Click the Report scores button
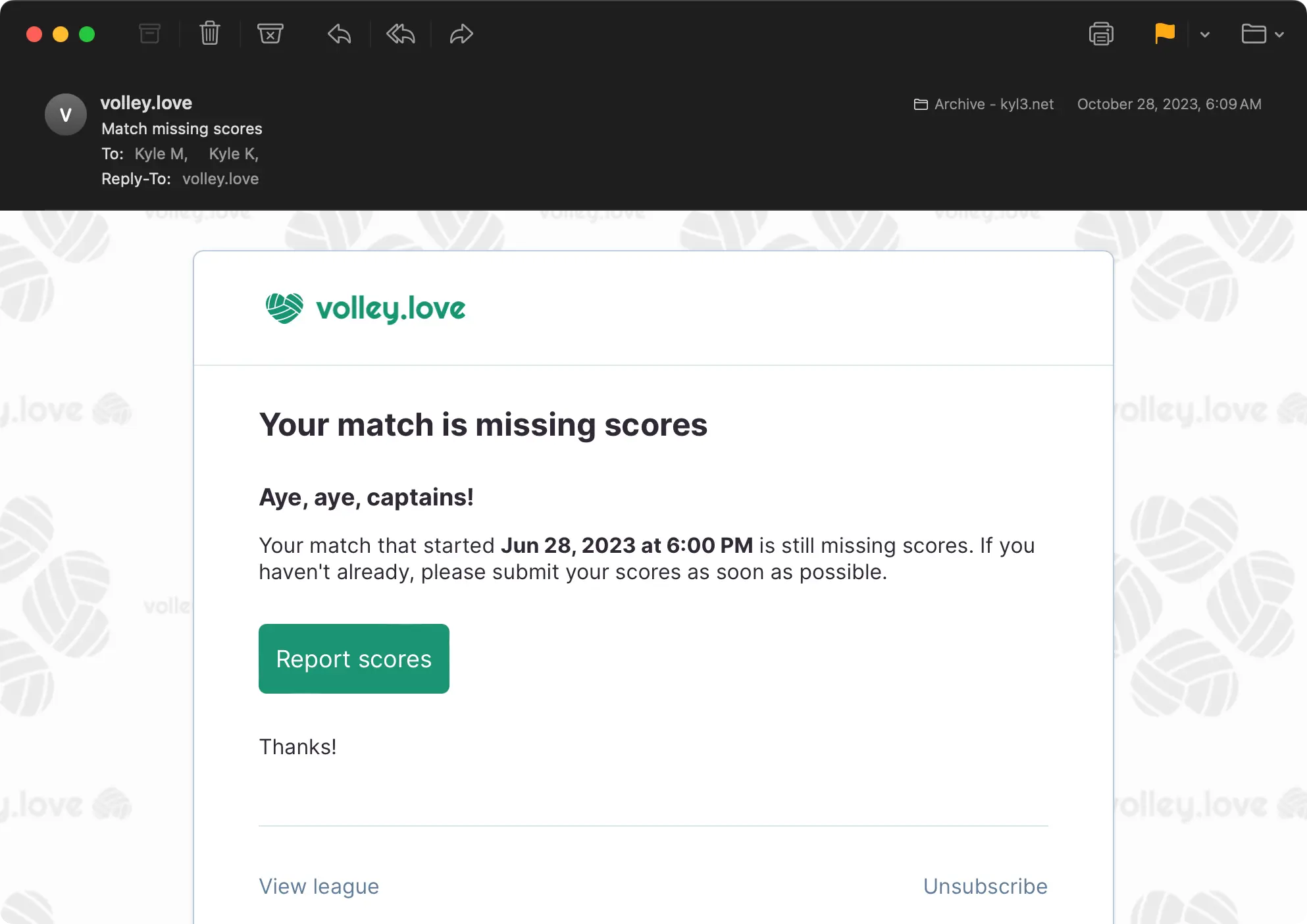This screenshot has width=1307, height=924. point(353,659)
